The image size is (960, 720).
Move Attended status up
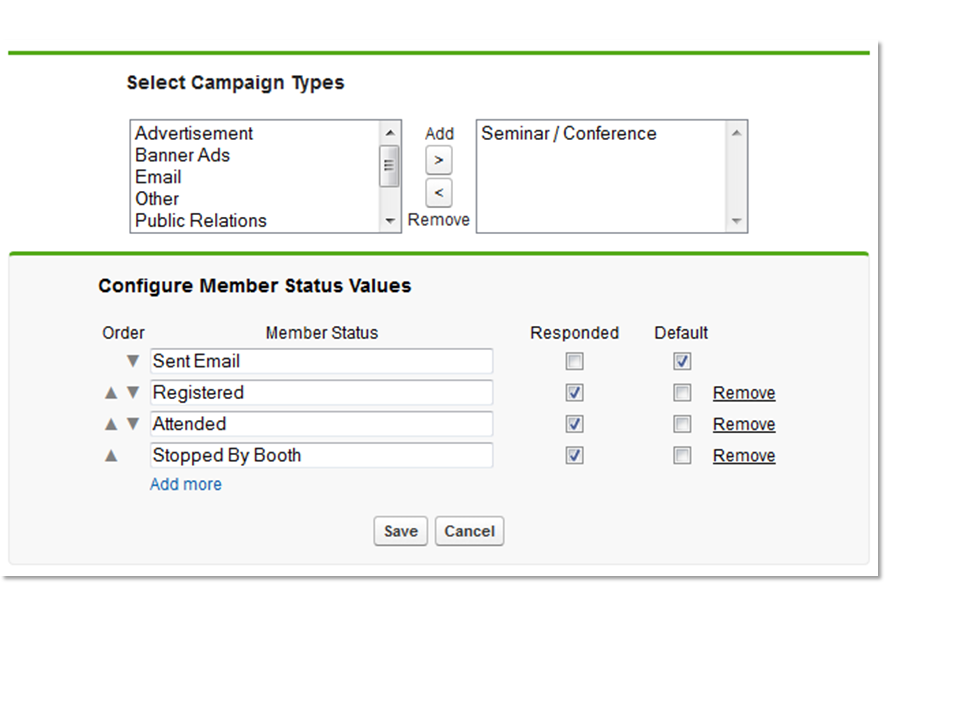coord(111,424)
